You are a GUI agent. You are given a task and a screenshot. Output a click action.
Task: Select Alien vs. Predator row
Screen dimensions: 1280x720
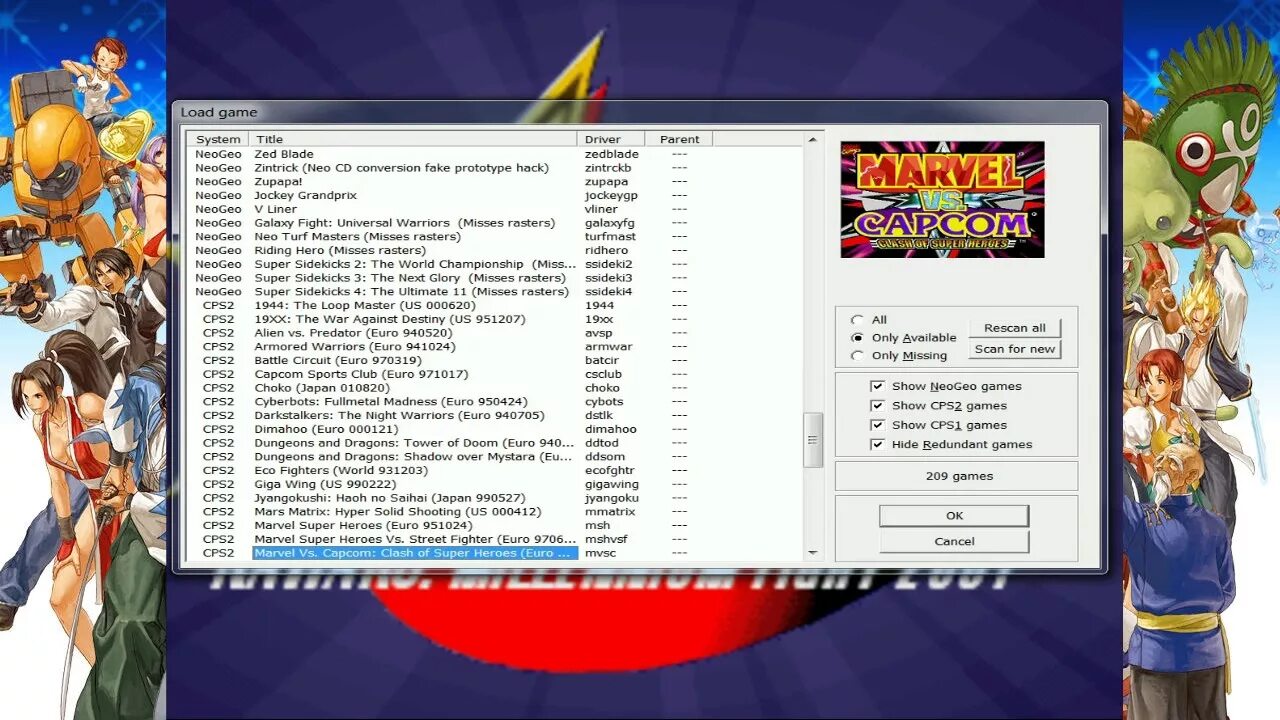tap(495, 333)
